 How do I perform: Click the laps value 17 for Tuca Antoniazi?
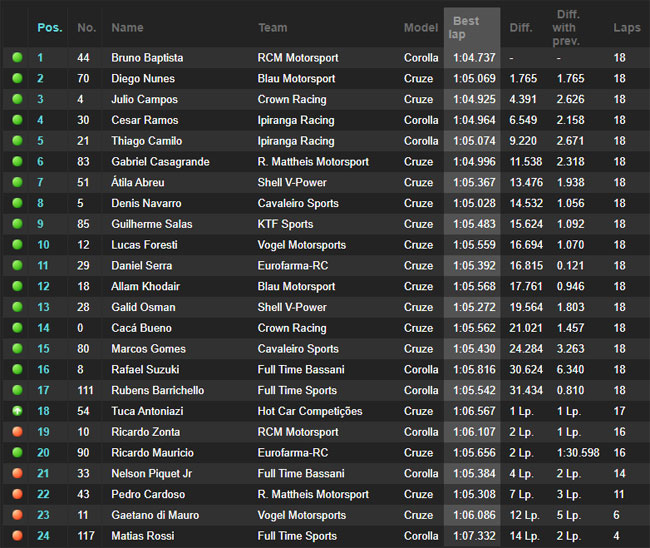[x=619, y=411]
